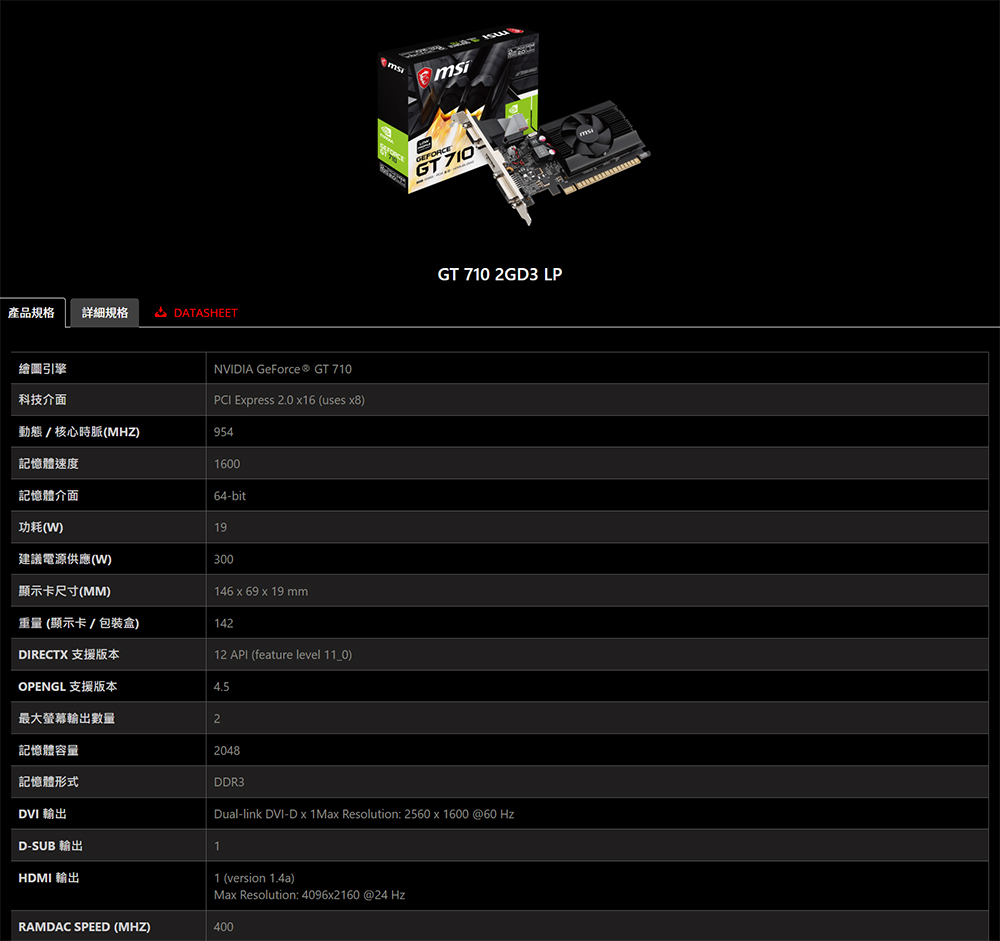
Task: Select the 建議電源供應(W) label
Action: click(64, 559)
